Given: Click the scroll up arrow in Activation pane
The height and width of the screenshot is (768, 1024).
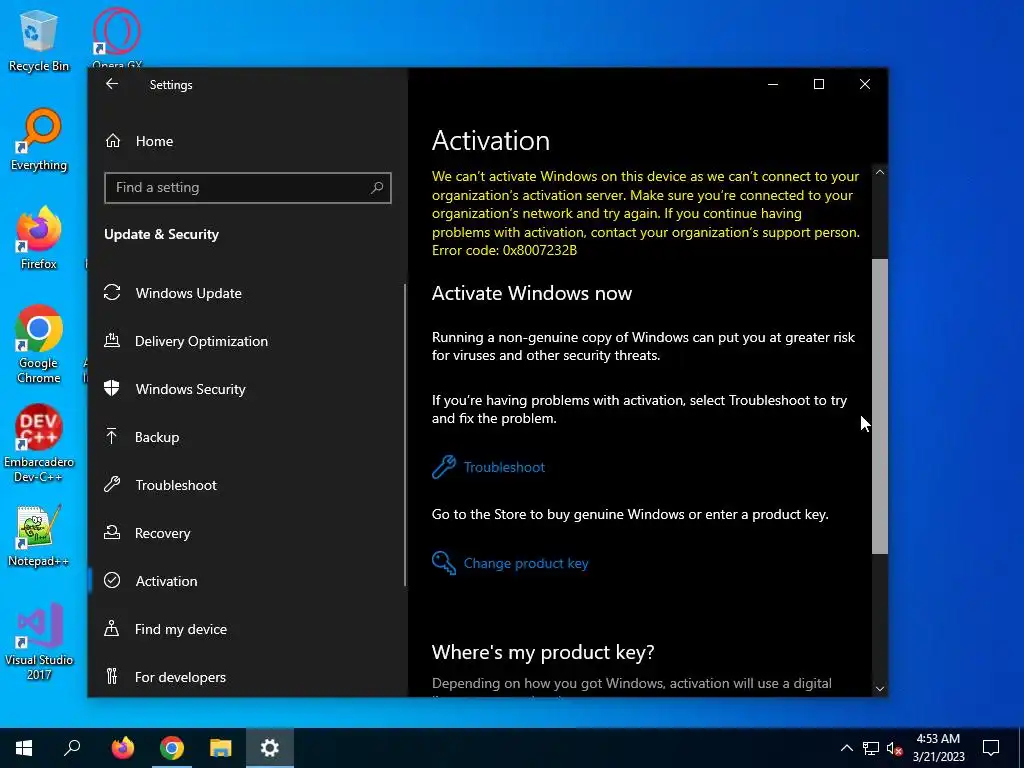Looking at the screenshot, I should pos(880,172).
